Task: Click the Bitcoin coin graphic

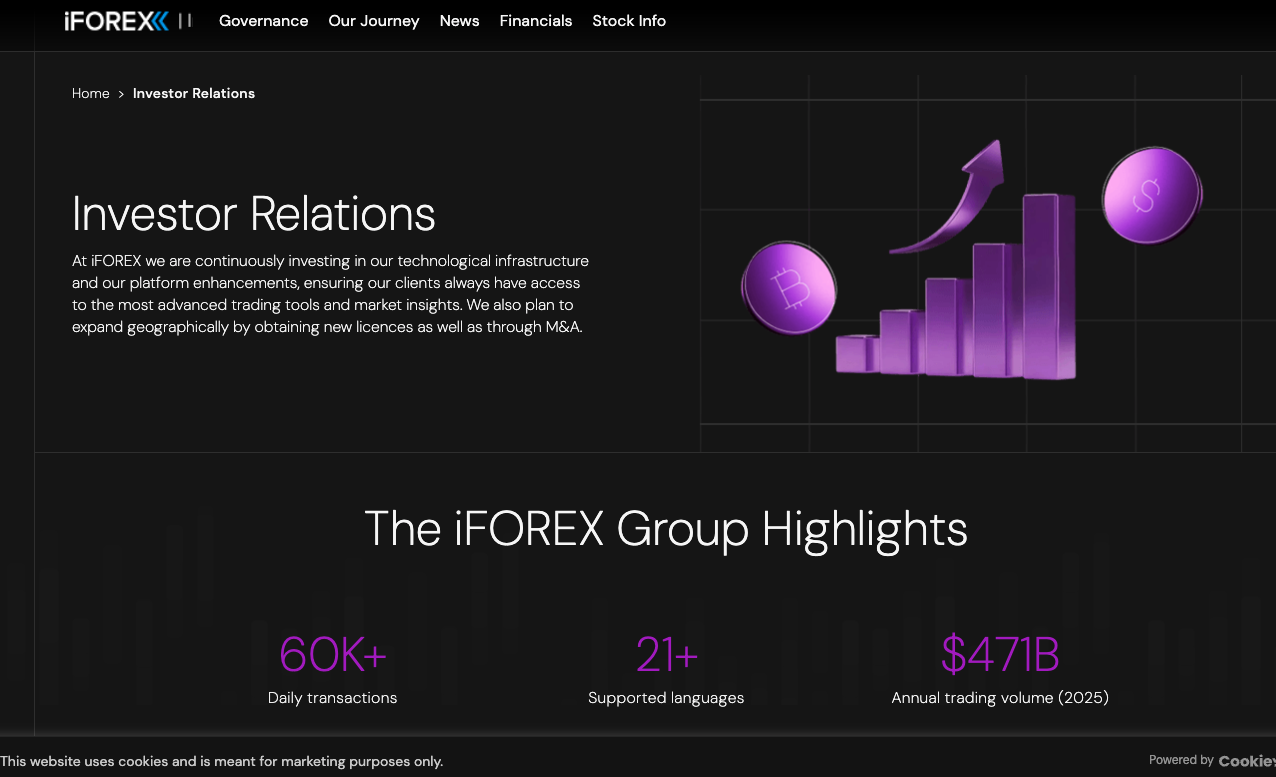Action: point(789,288)
